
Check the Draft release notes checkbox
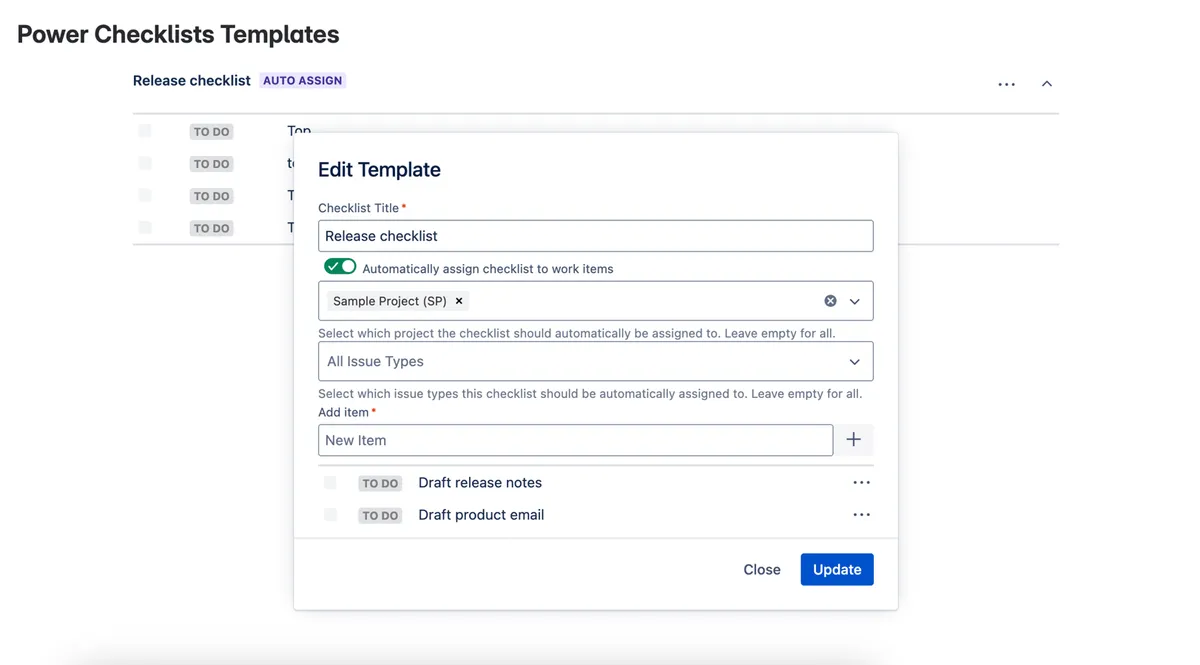coord(330,483)
